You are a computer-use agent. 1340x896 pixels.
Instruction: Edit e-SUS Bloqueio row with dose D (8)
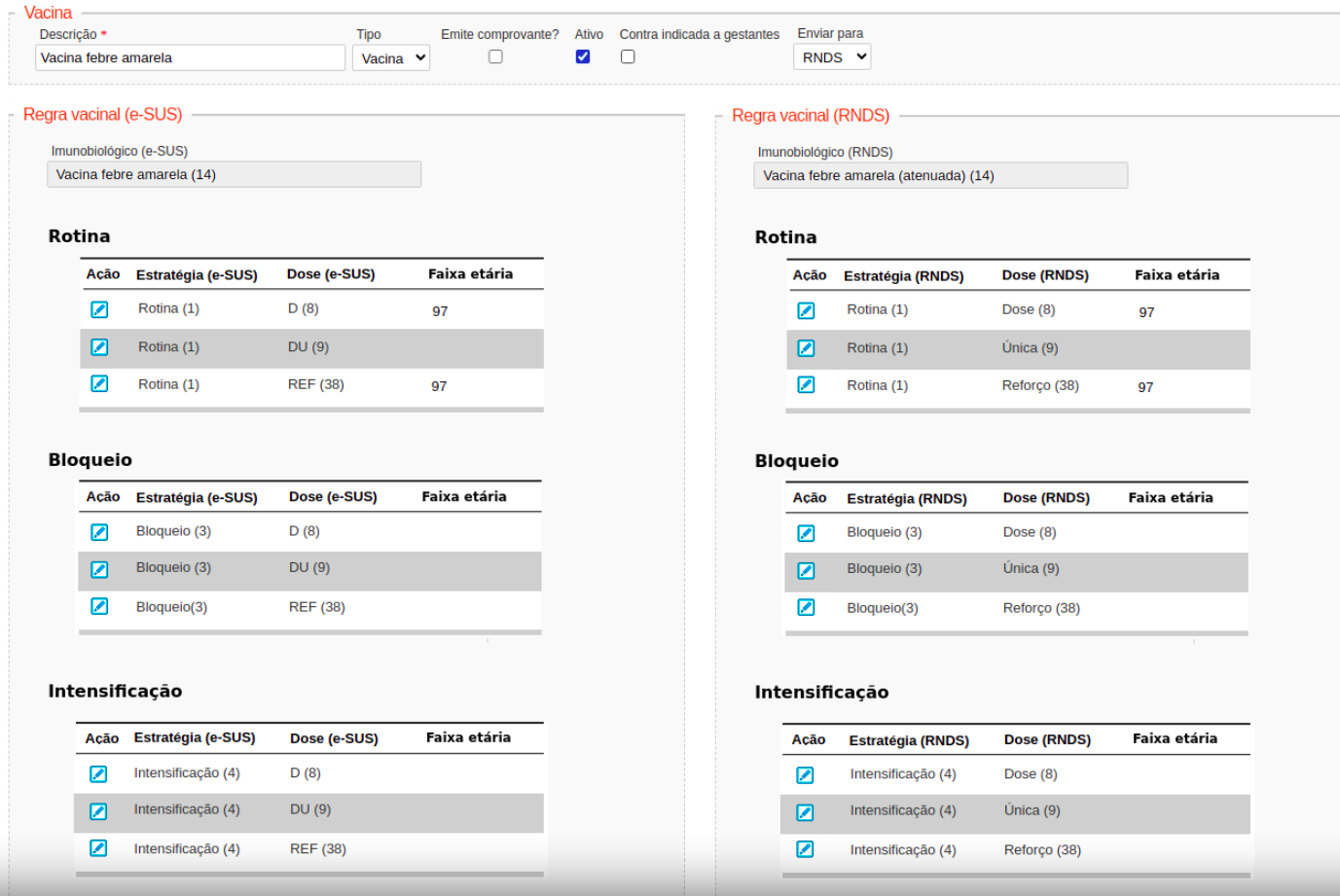(99, 532)
